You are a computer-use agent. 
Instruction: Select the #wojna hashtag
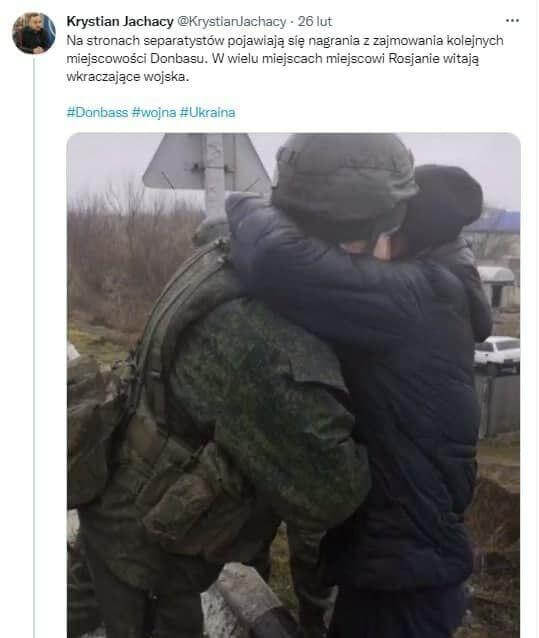154,112
